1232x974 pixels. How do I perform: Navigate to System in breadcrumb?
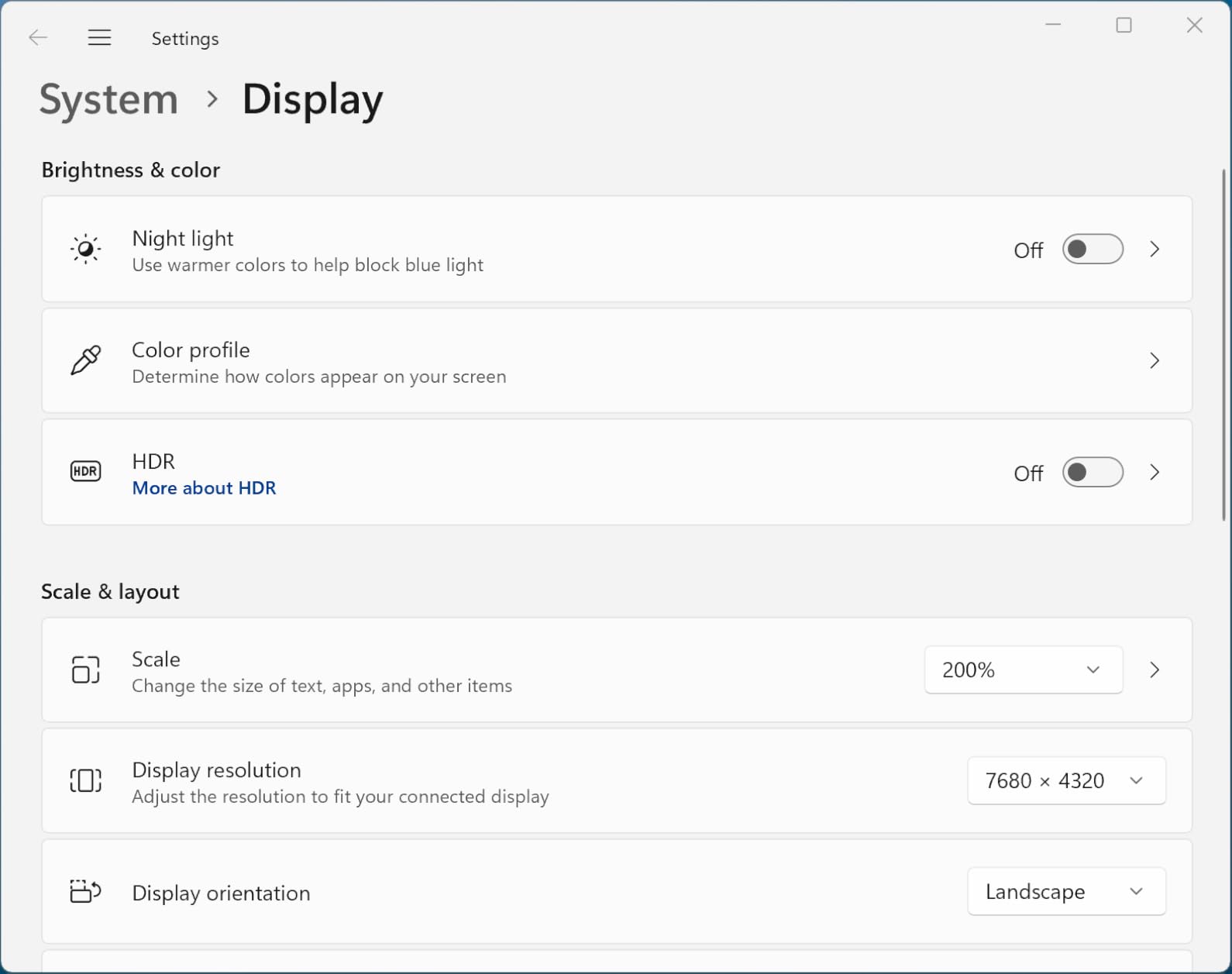(x=108, y=99)
